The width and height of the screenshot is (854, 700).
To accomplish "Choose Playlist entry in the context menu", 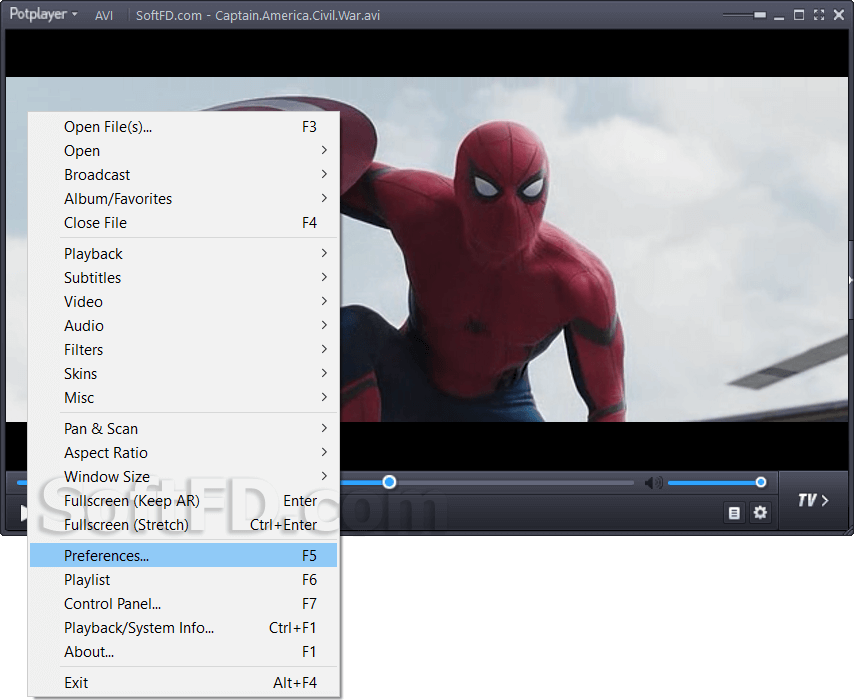I will point(184,580).
